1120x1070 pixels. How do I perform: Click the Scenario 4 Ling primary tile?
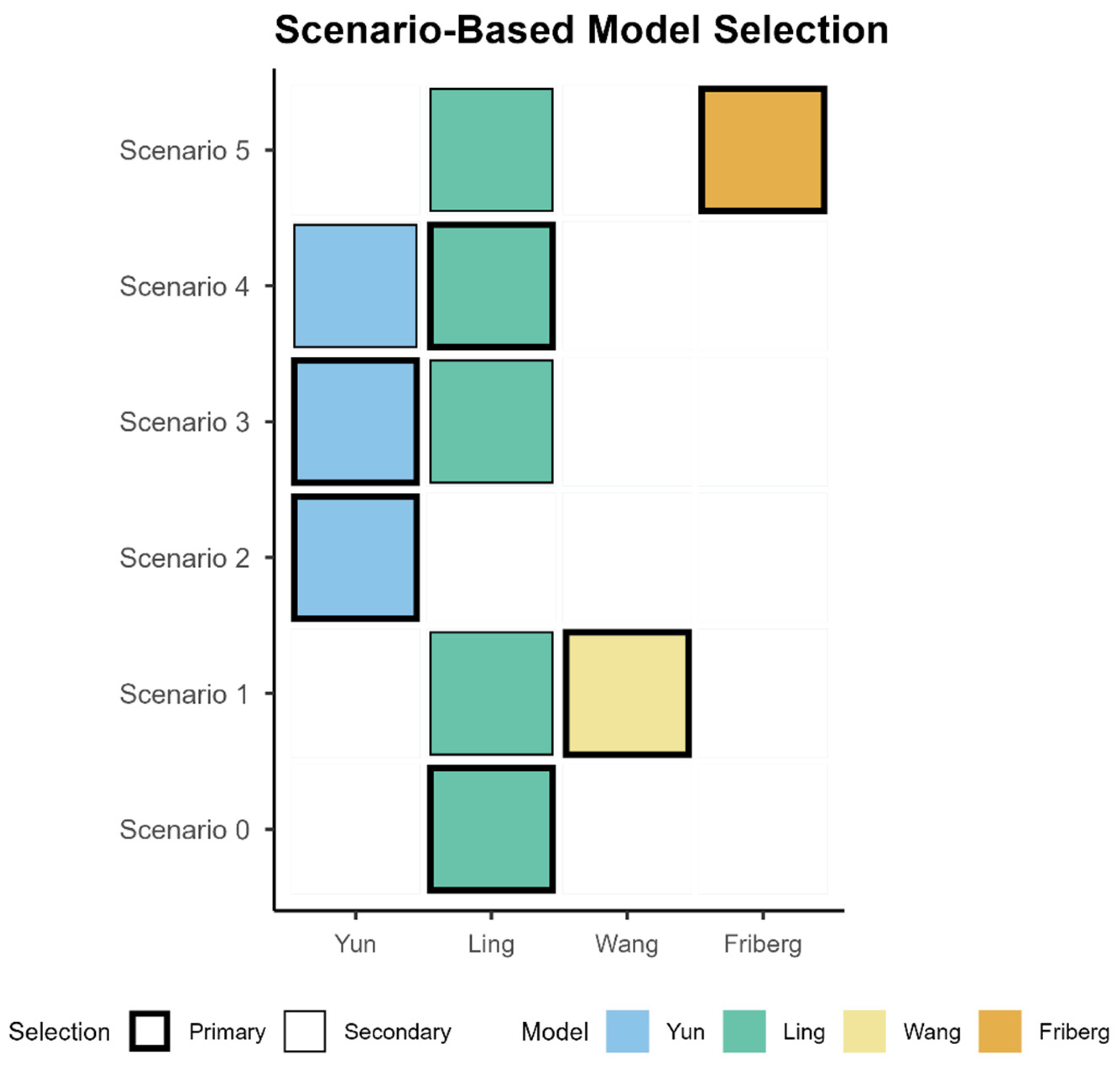click(x=491, y=286)
